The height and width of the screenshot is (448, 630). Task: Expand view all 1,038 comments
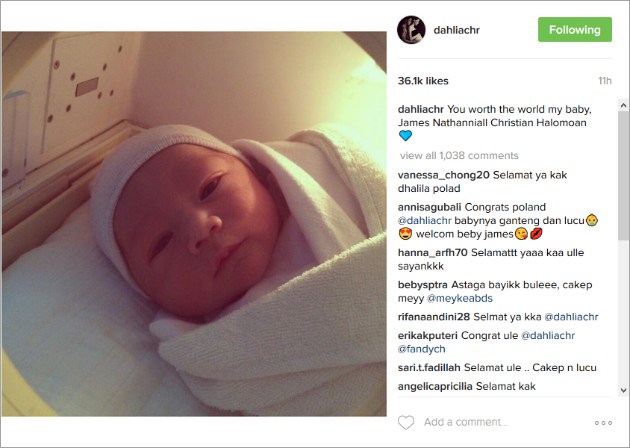[459, 155]
